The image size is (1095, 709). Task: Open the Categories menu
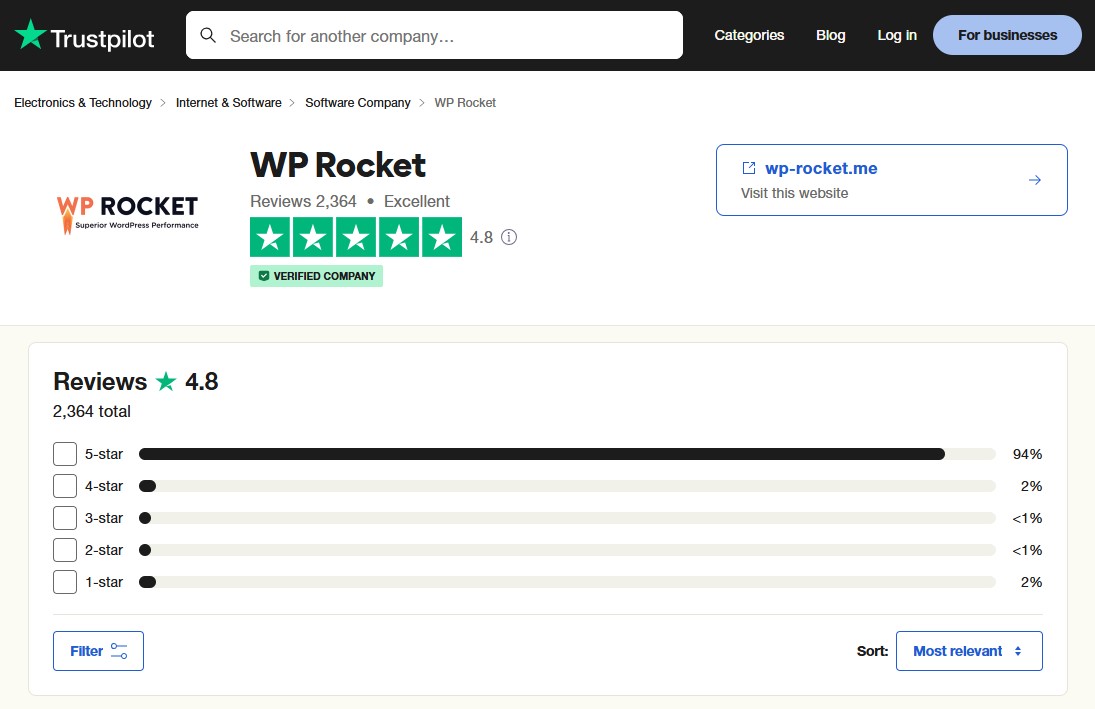(749, 35)
